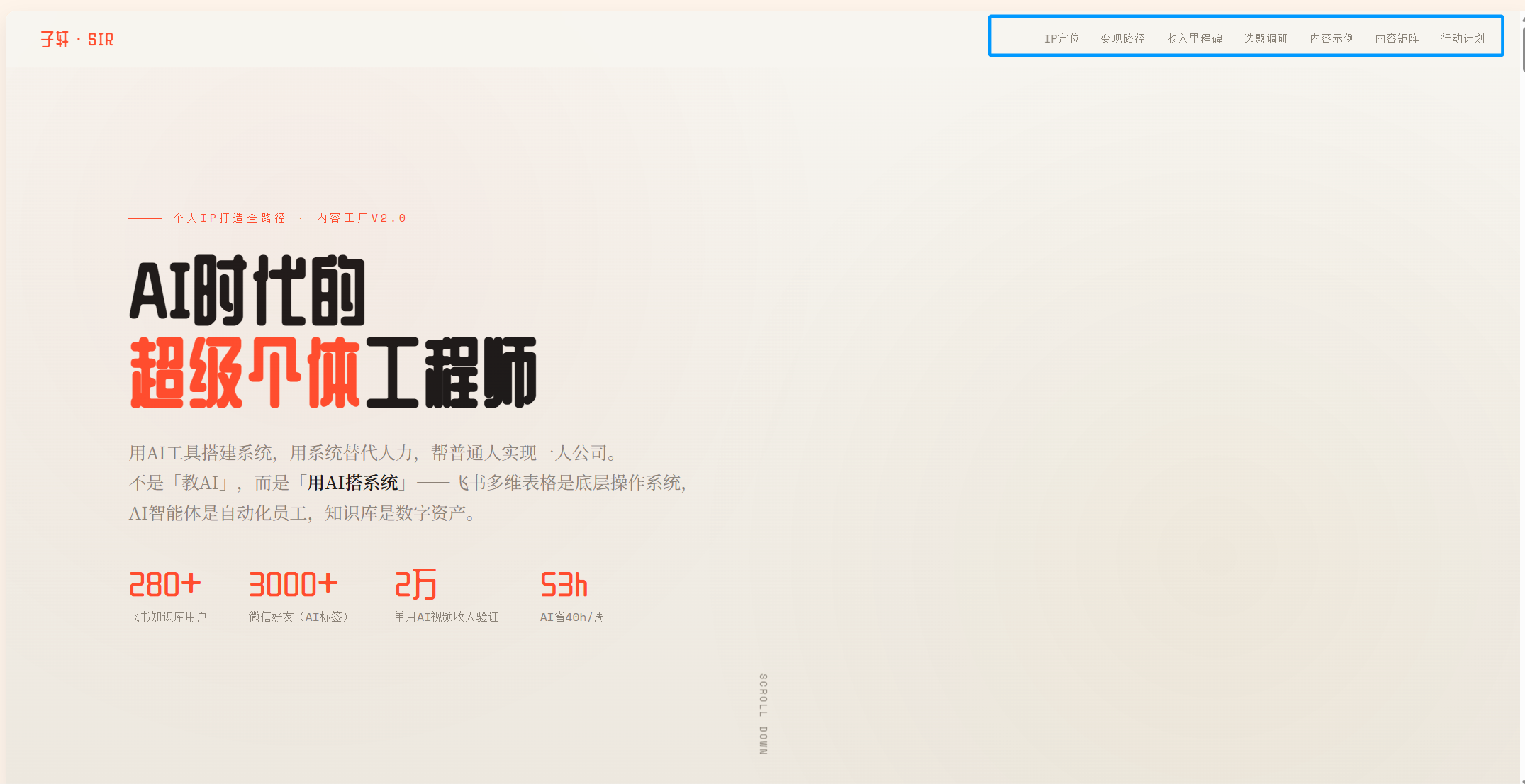
Task: Navigate to 内容矩阵
Action: (x=1397, y=38)
